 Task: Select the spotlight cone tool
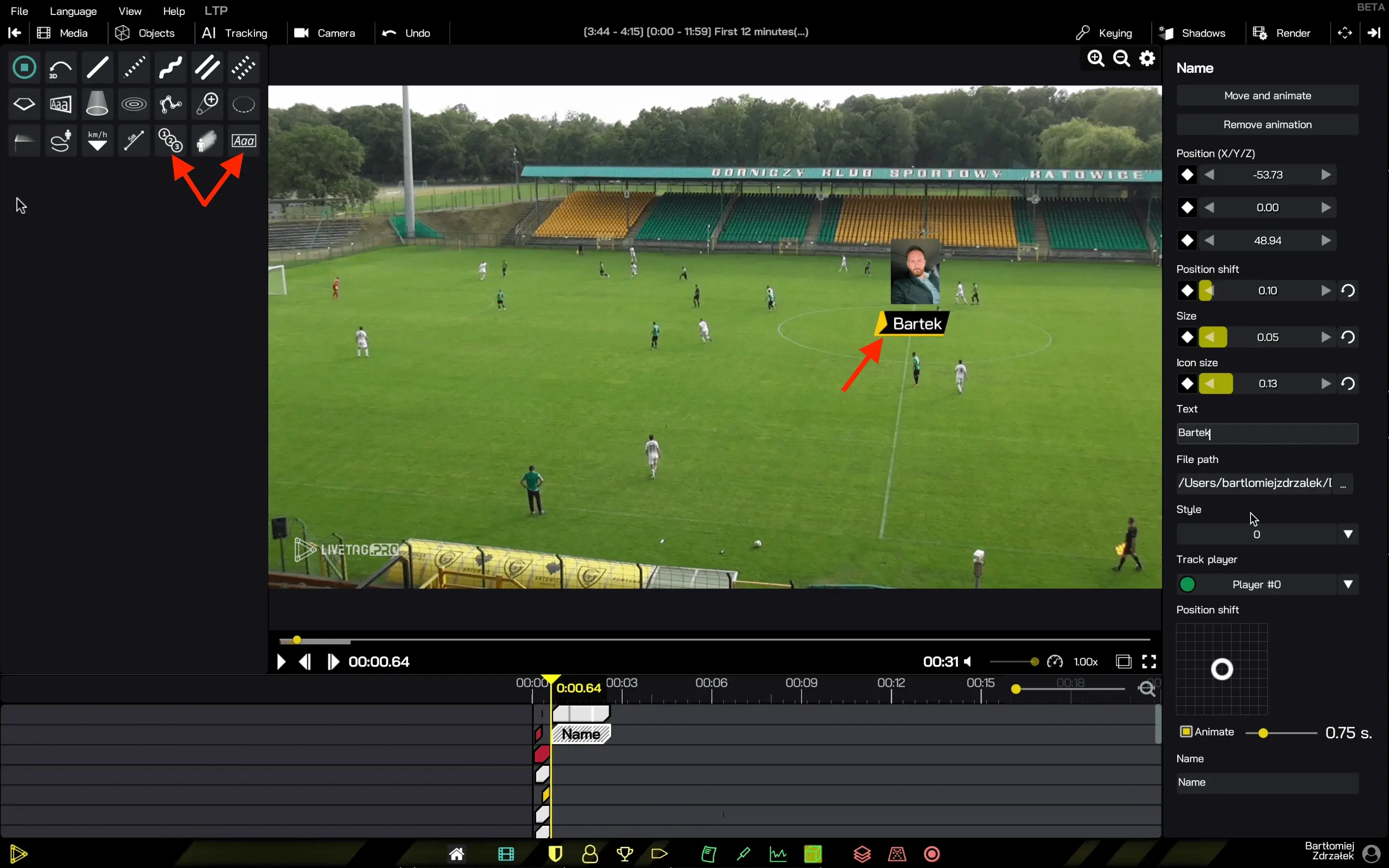click(97, 105)
